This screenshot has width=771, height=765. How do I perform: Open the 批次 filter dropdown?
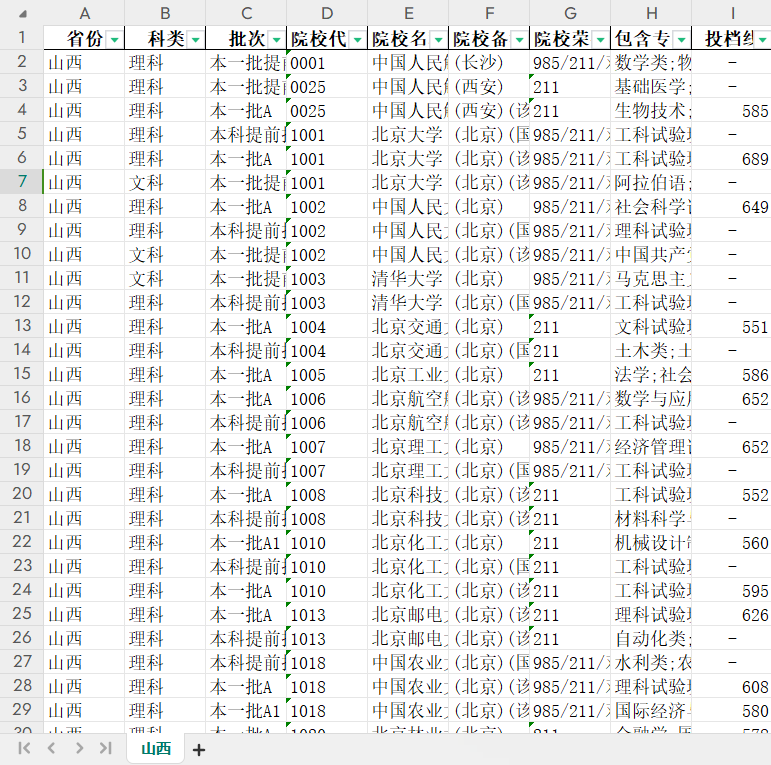277,39
